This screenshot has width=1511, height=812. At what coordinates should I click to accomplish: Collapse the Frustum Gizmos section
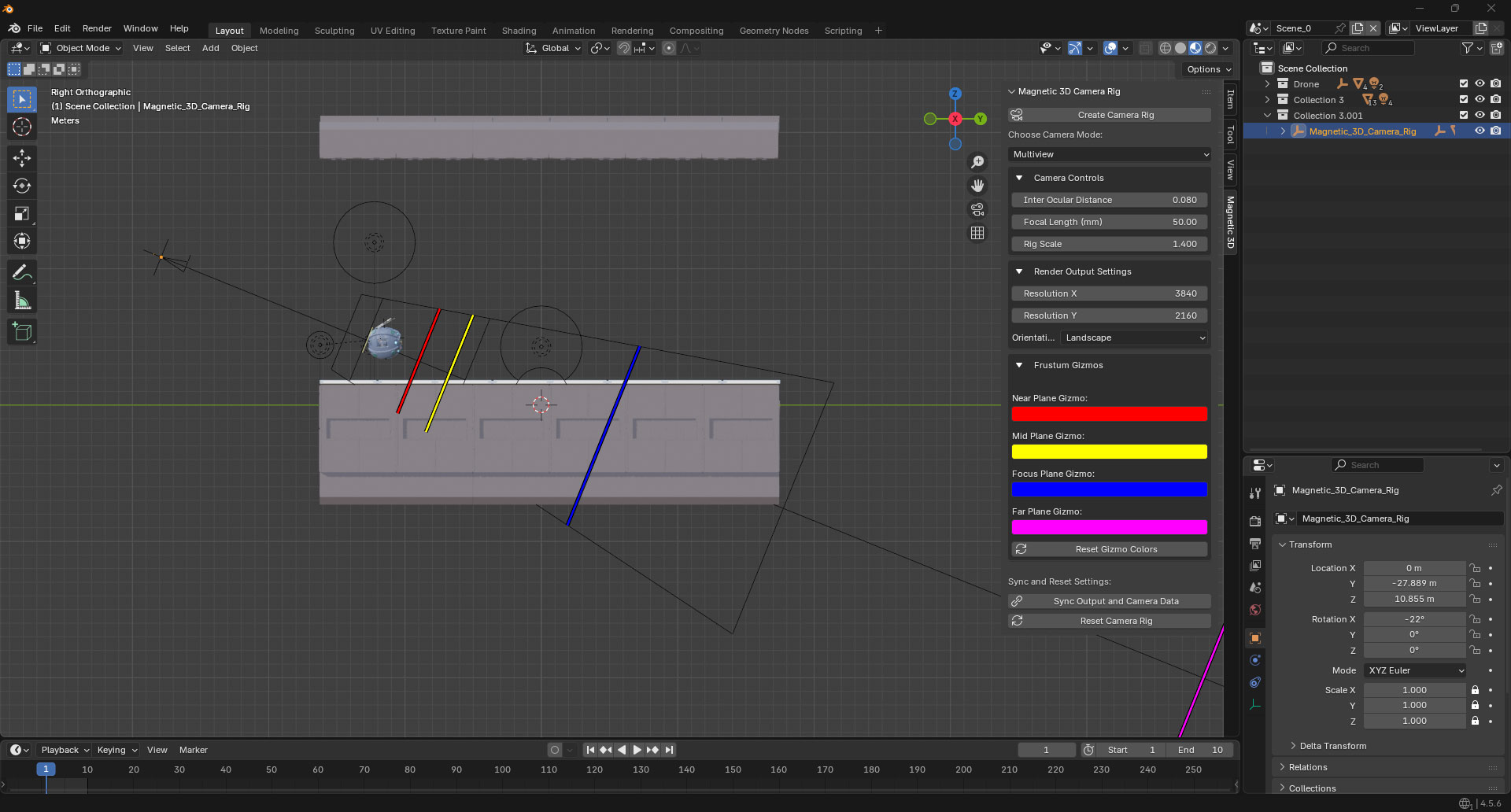(1019, 365)
